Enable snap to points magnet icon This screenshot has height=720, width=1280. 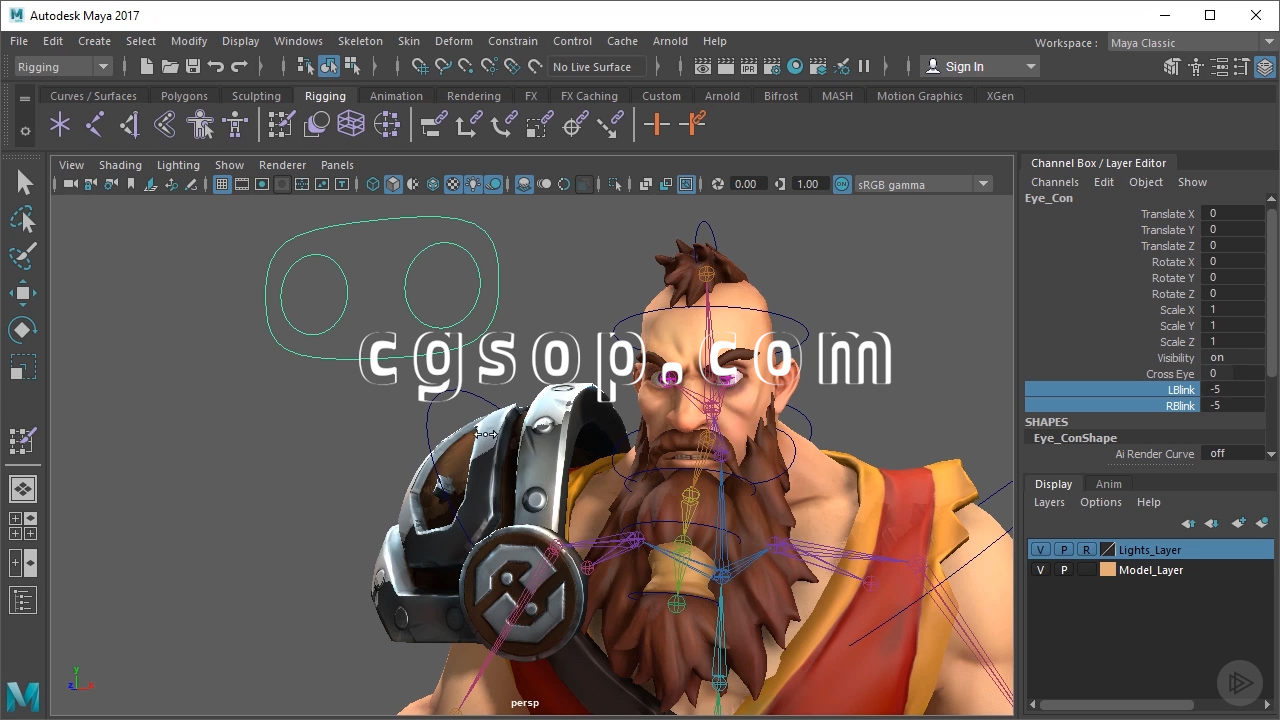(x=466, y=67)
